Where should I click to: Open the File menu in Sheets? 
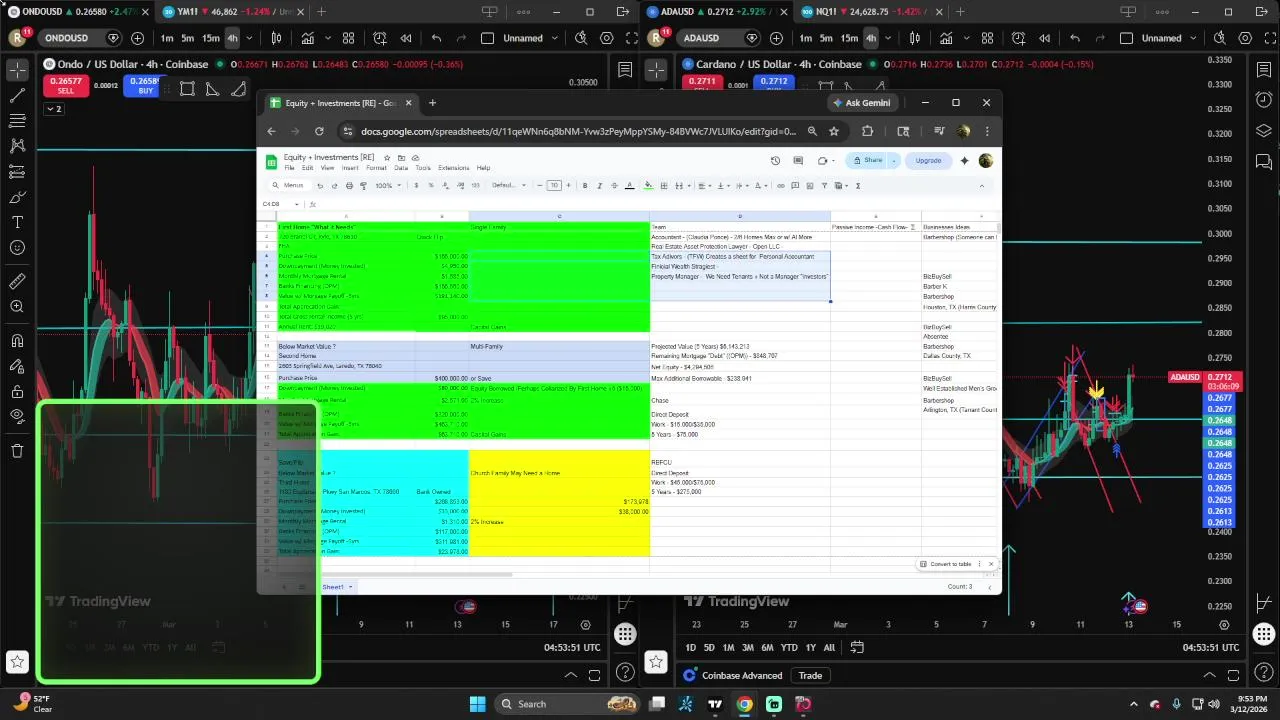click(x=289, y=168)
